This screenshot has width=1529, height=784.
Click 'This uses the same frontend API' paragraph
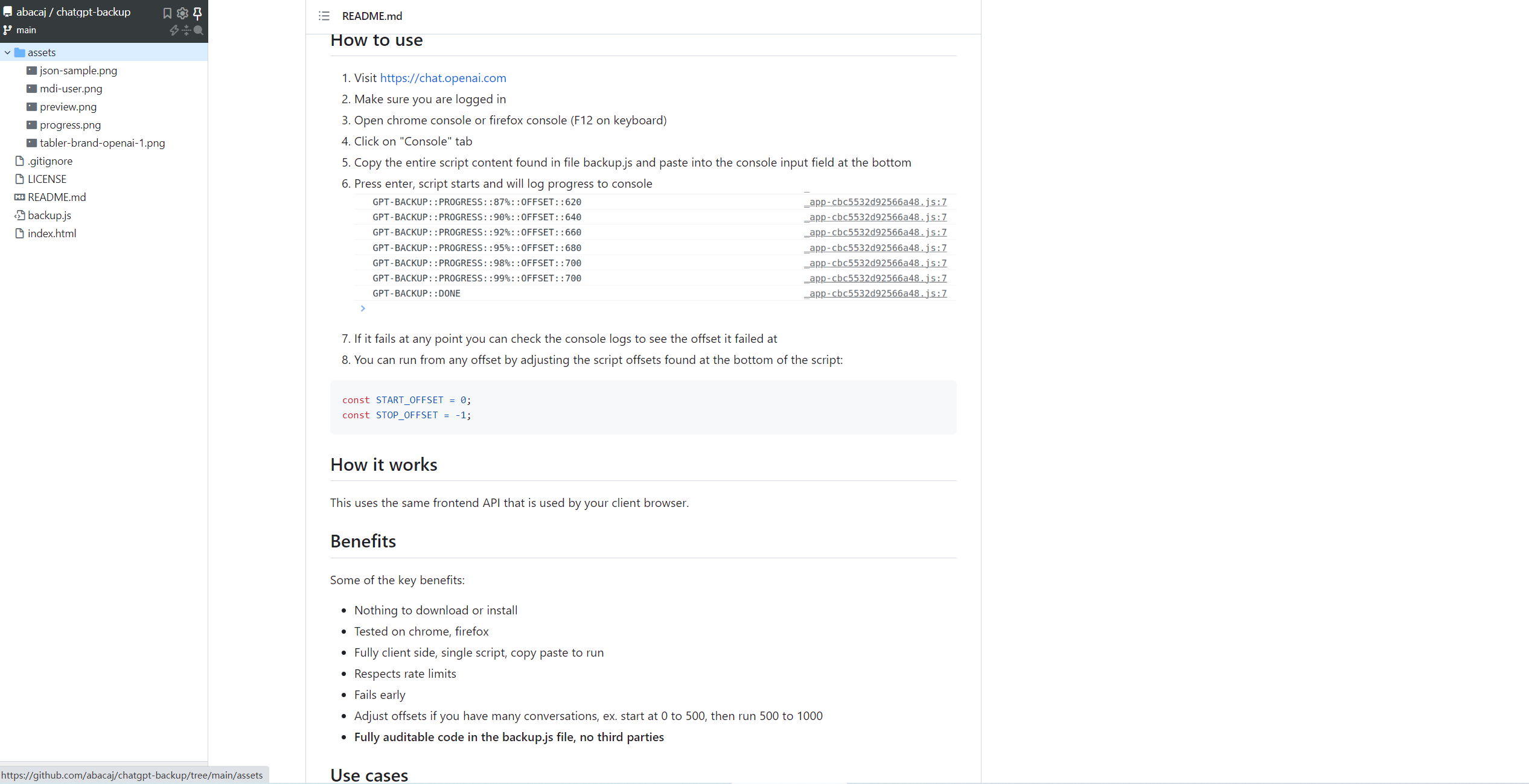coord(509,503)
